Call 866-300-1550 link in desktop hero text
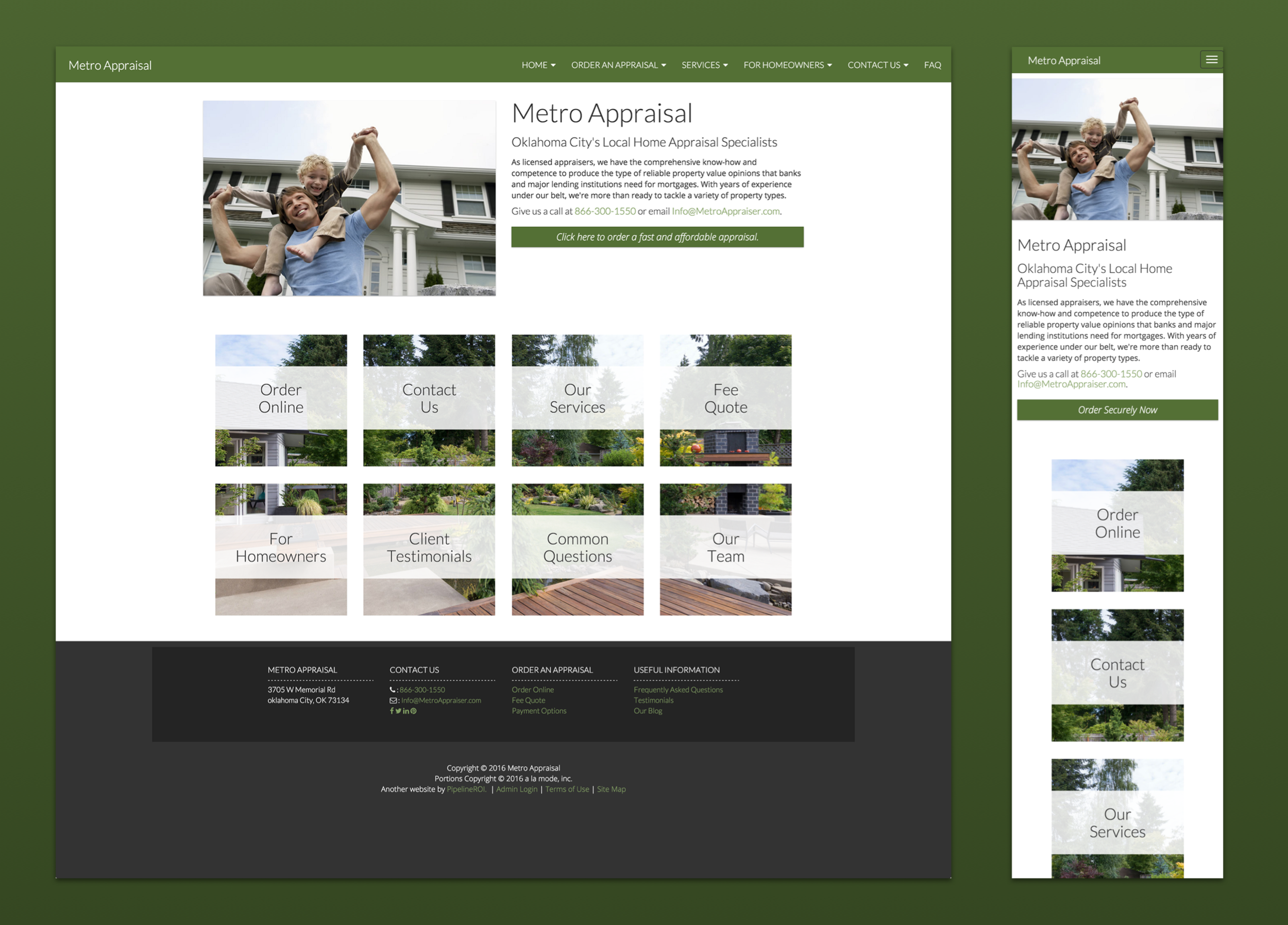The width and height of the screenshot is (1288, 925). coord(605,211)
